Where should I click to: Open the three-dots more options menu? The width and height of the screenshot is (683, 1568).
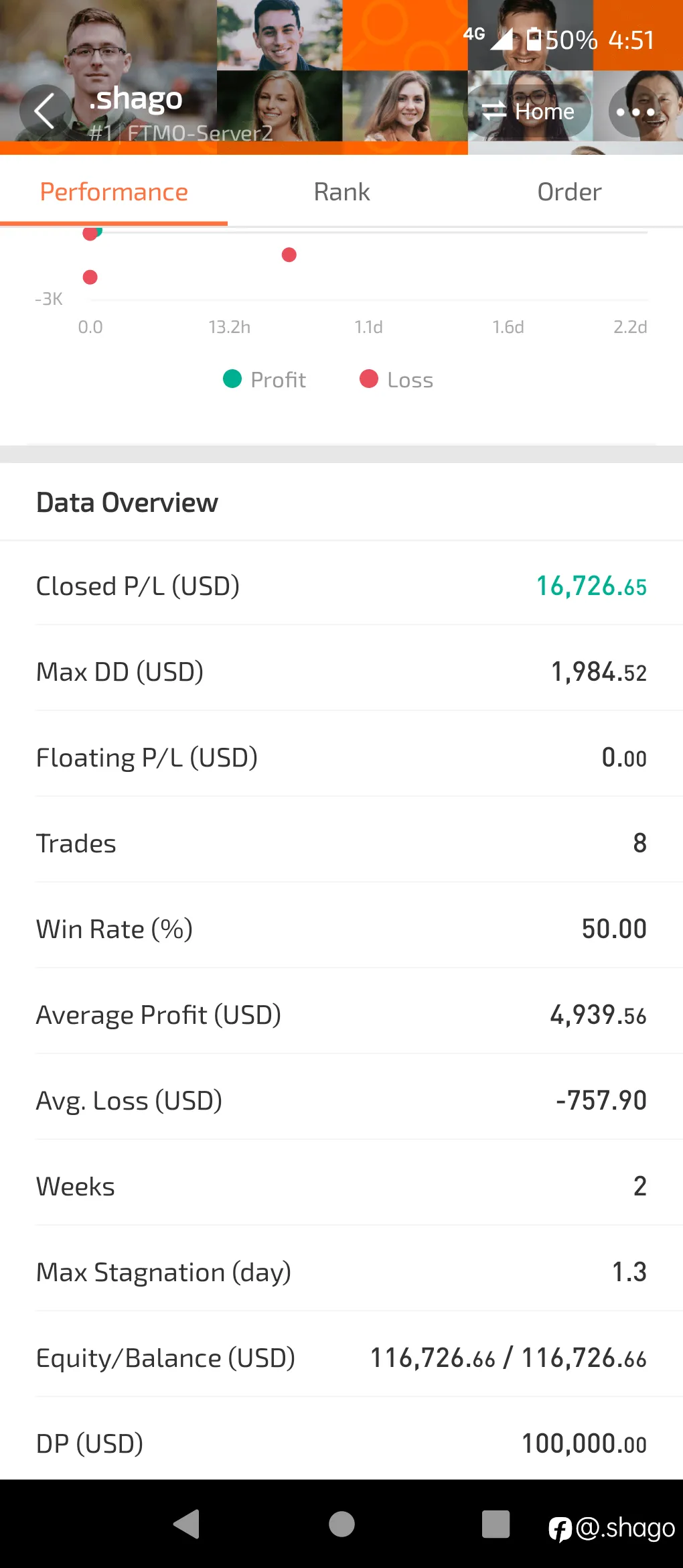[x=635, y=111]
